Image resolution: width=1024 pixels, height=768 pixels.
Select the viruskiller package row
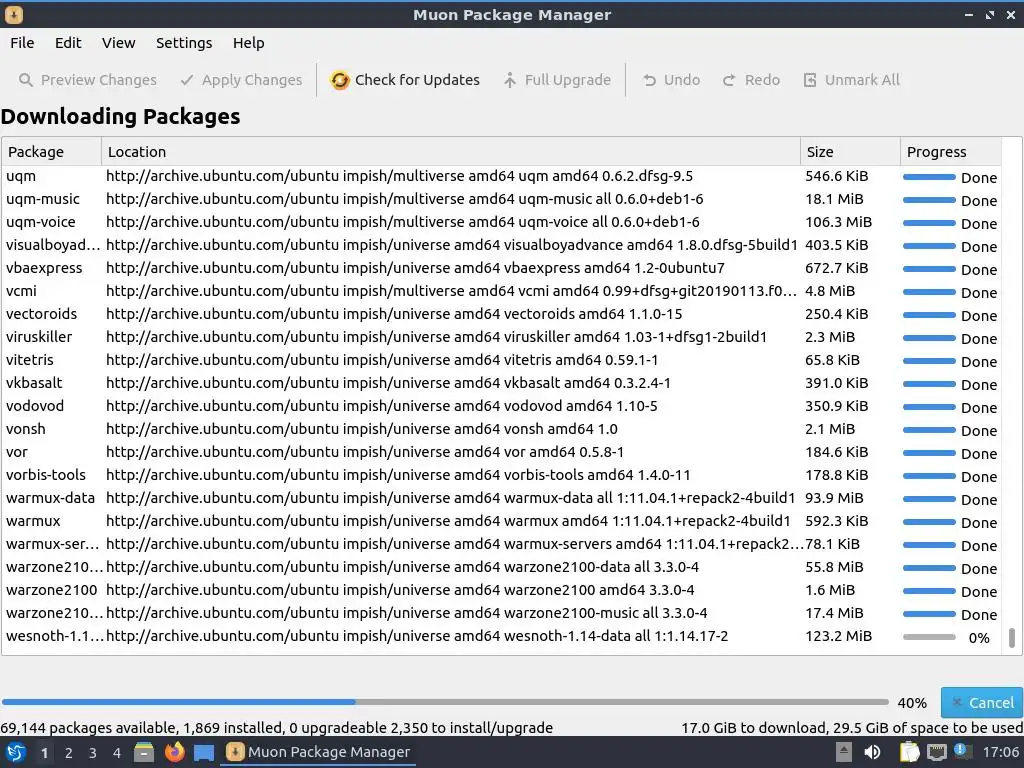click(501, 337)
